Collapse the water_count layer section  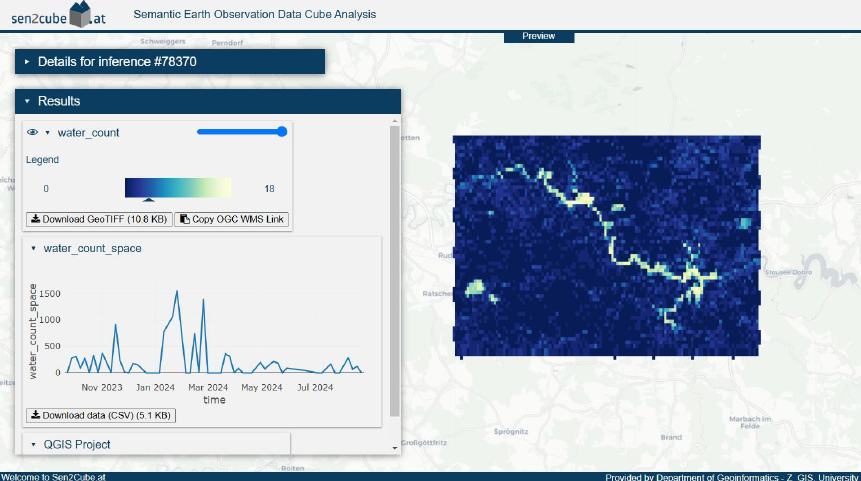(47, 132)
